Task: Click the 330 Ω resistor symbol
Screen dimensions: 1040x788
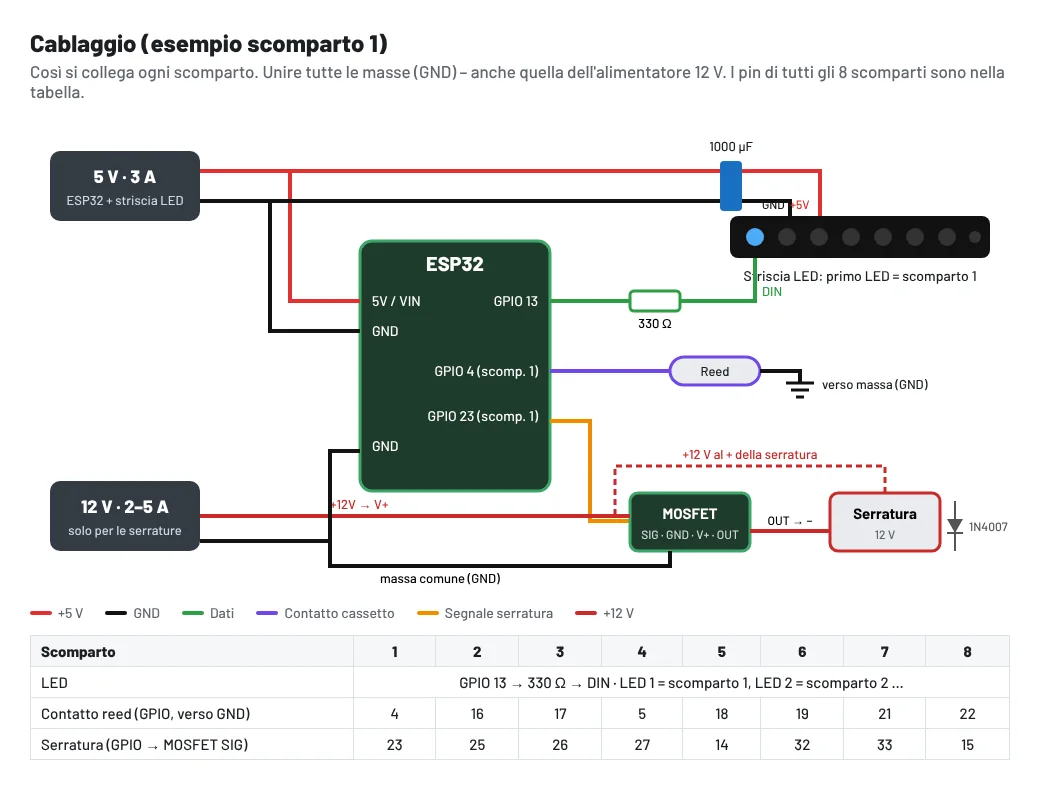Action: coord(655,300)
